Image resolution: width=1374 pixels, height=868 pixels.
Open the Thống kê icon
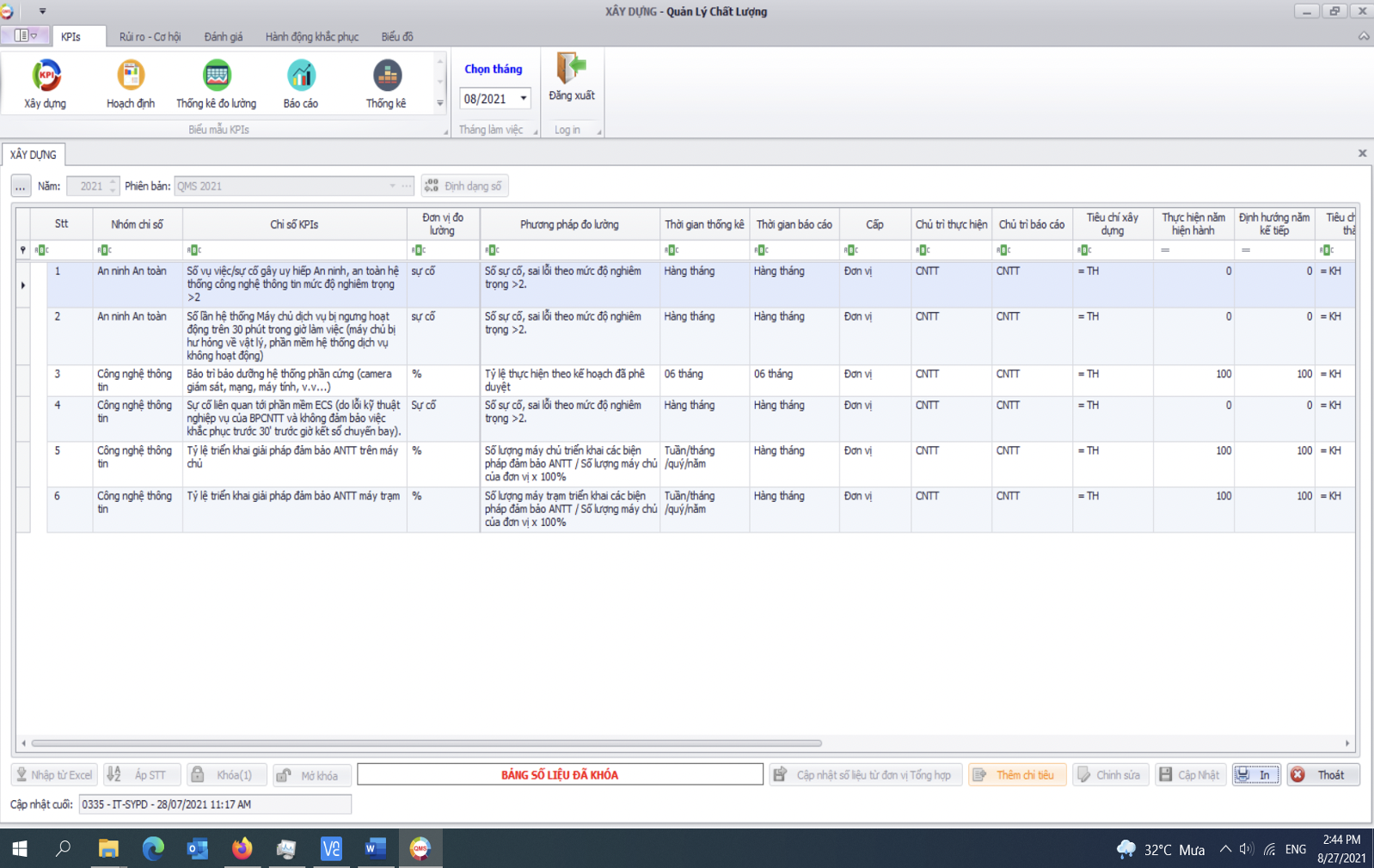[x=386, y=83]
